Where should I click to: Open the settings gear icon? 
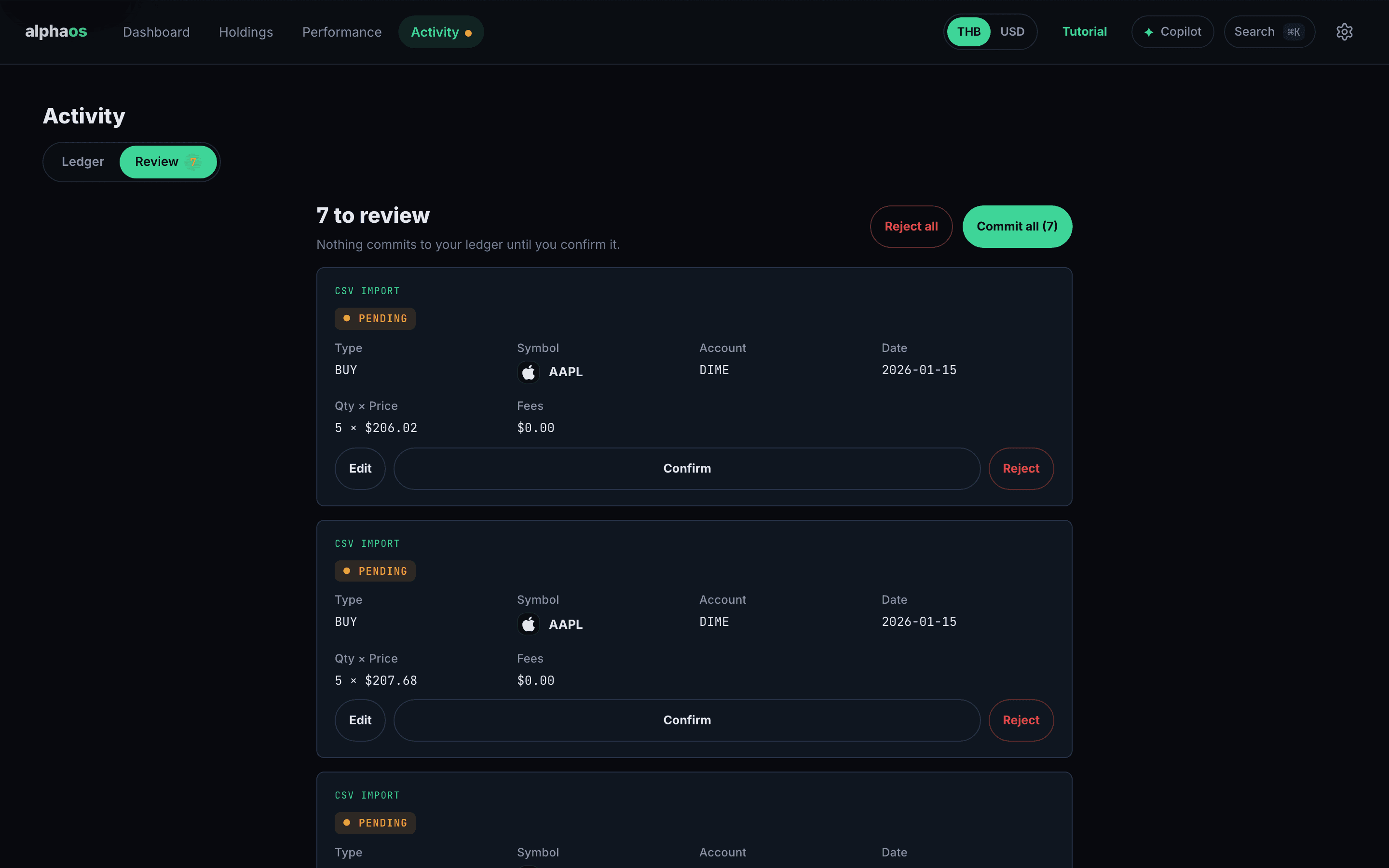1344,31
